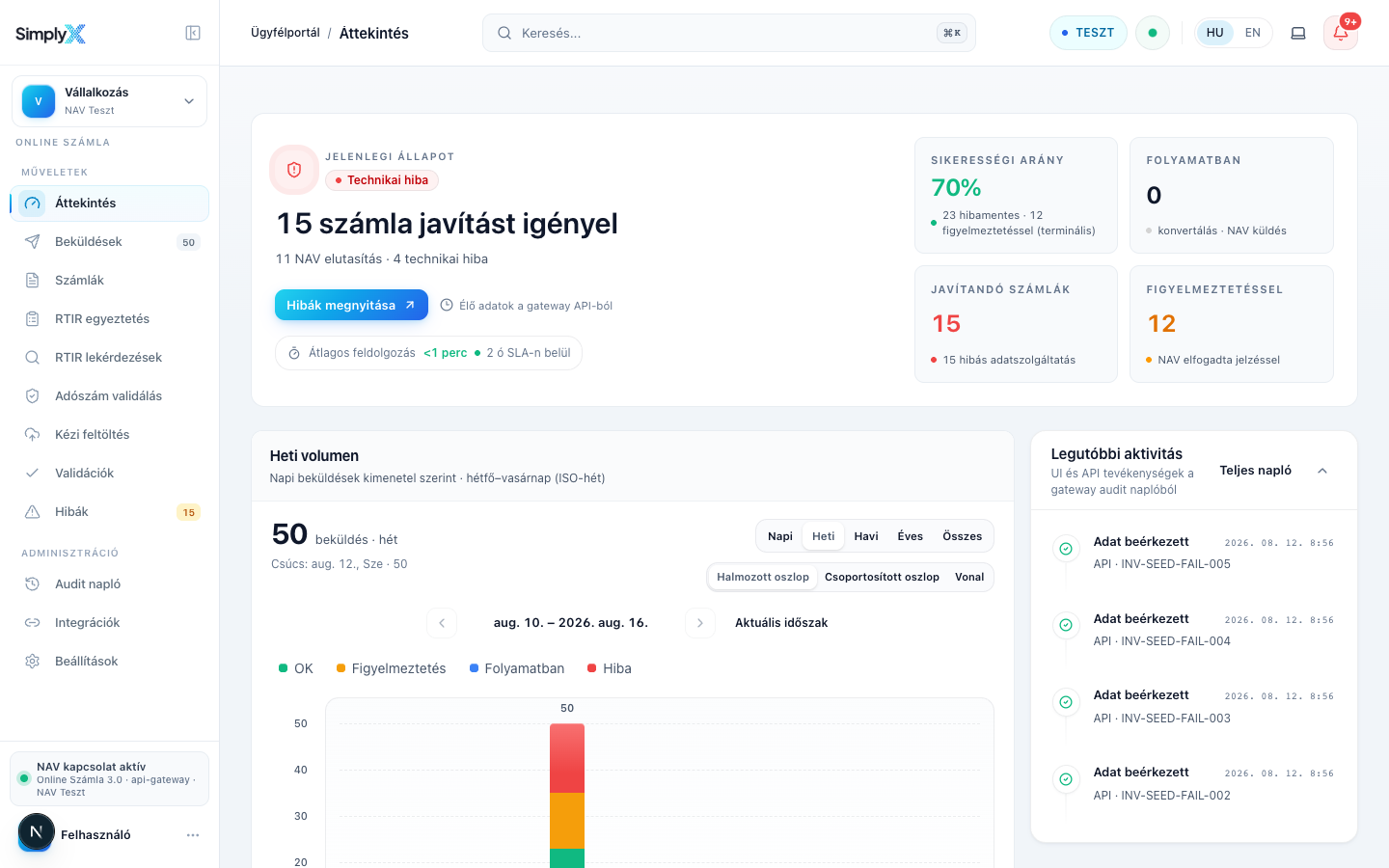Open the Vállalkozás company dropdown
1389x868 pixels.
(x=110, y=101)
